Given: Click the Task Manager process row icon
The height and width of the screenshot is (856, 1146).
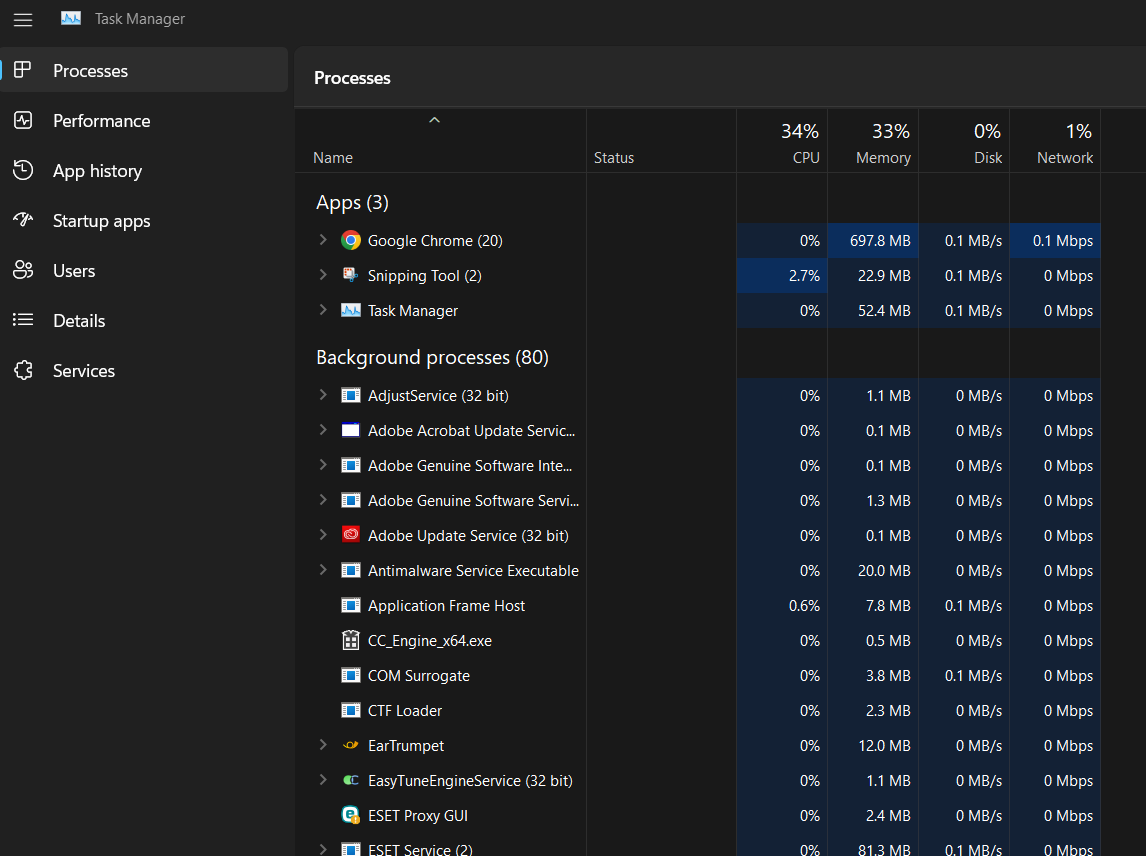Looking at the screenshot, I should tap(351, 311).
